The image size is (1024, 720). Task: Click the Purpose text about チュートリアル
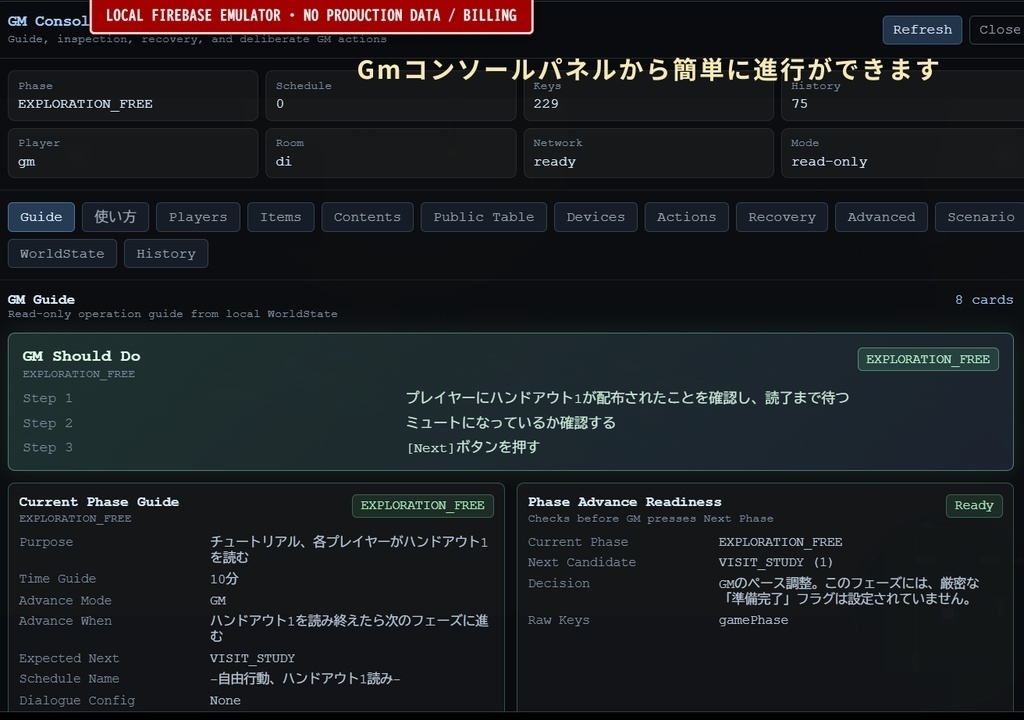[x=349, y=549]
